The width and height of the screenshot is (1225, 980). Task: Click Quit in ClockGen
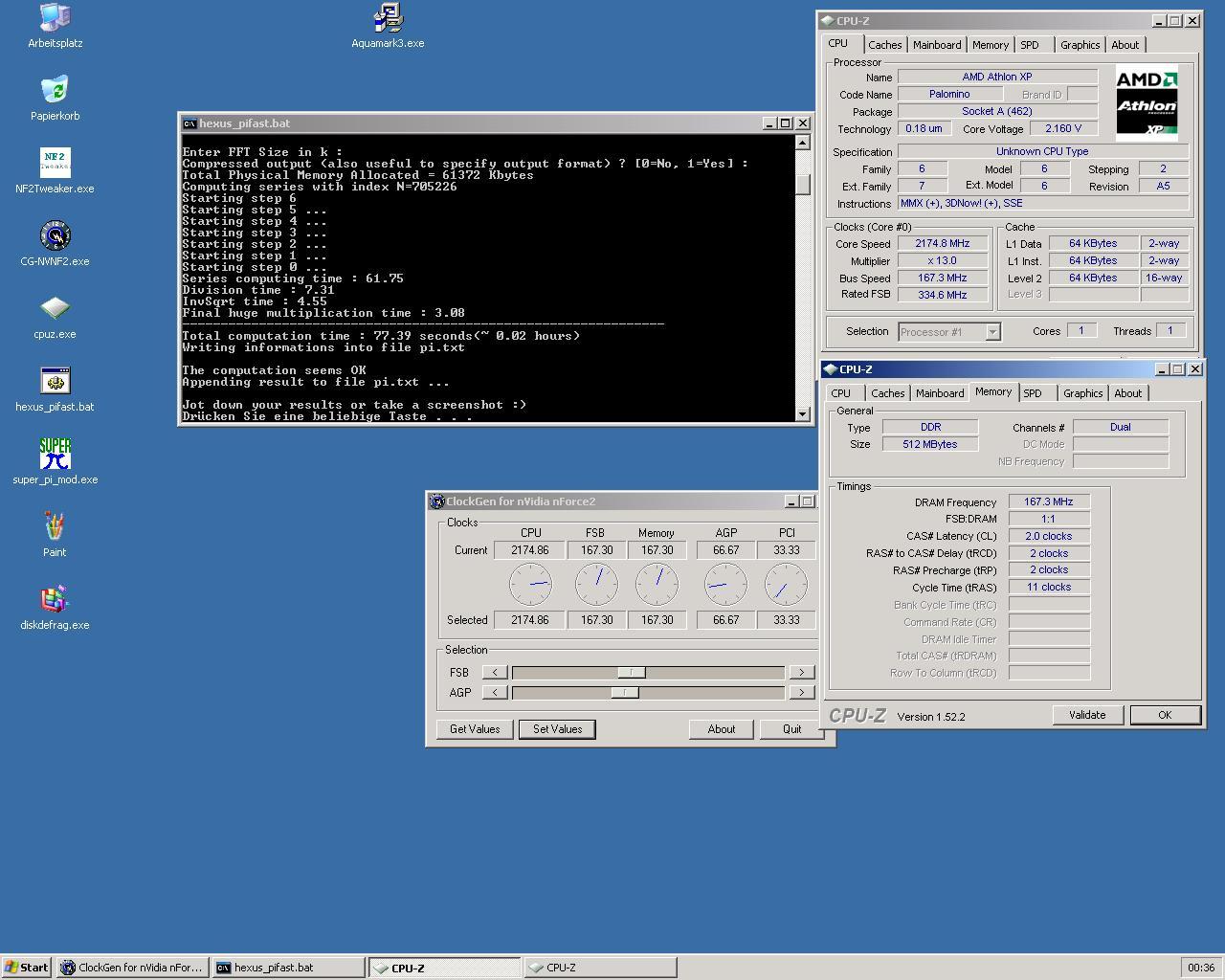click(792, 729)
